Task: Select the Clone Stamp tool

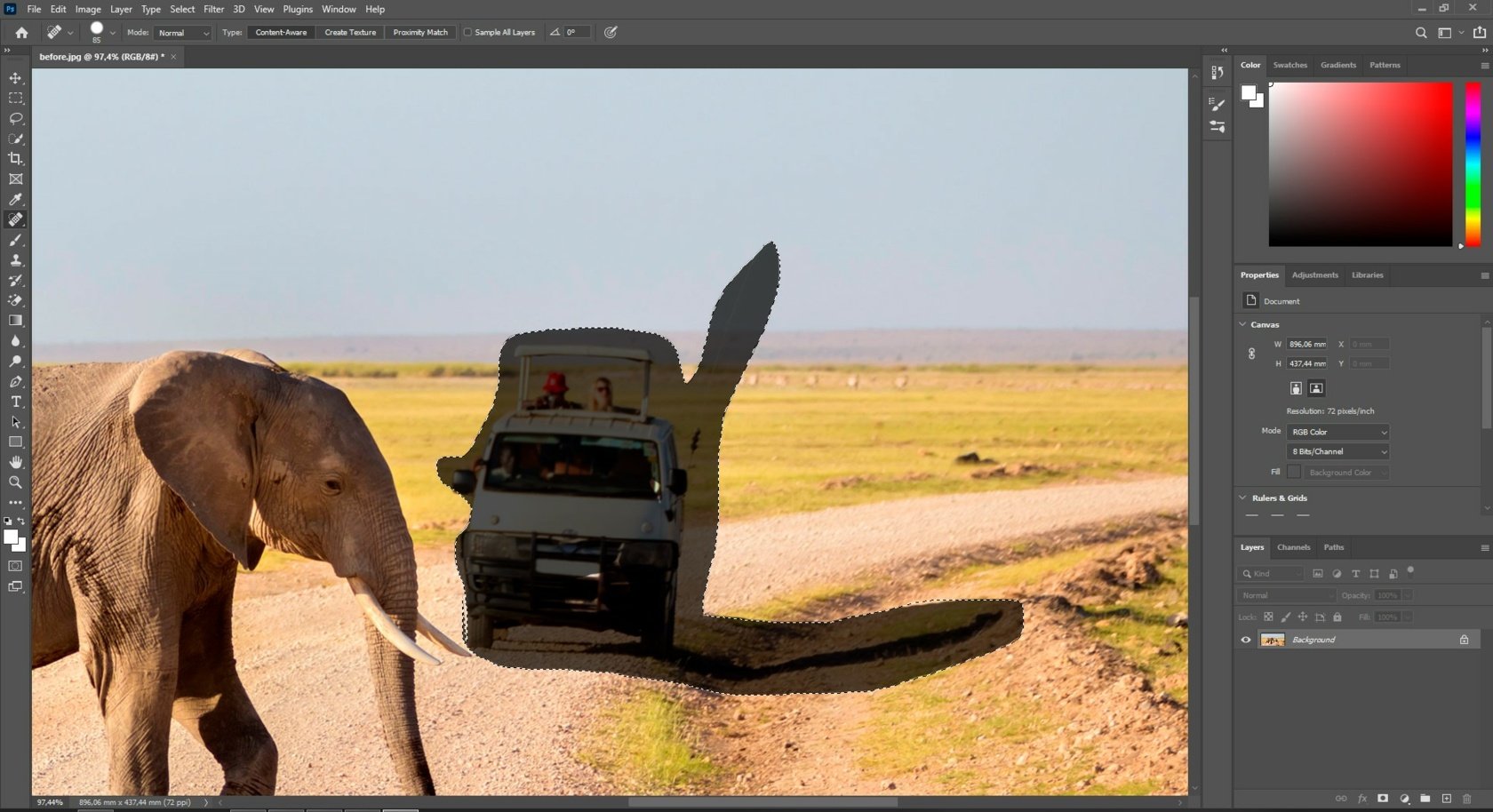Action: (14, 260)
